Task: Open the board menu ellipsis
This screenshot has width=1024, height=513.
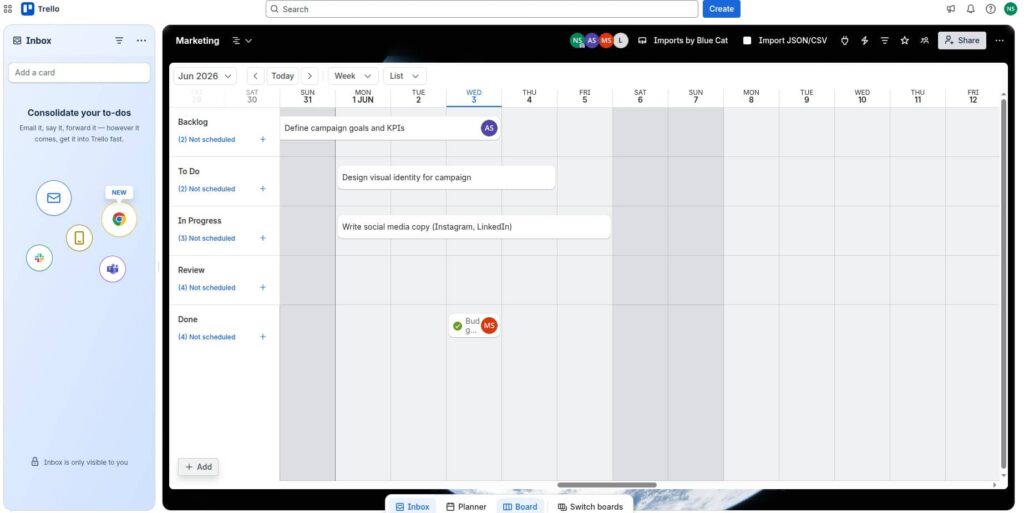Action: point(999,40)
